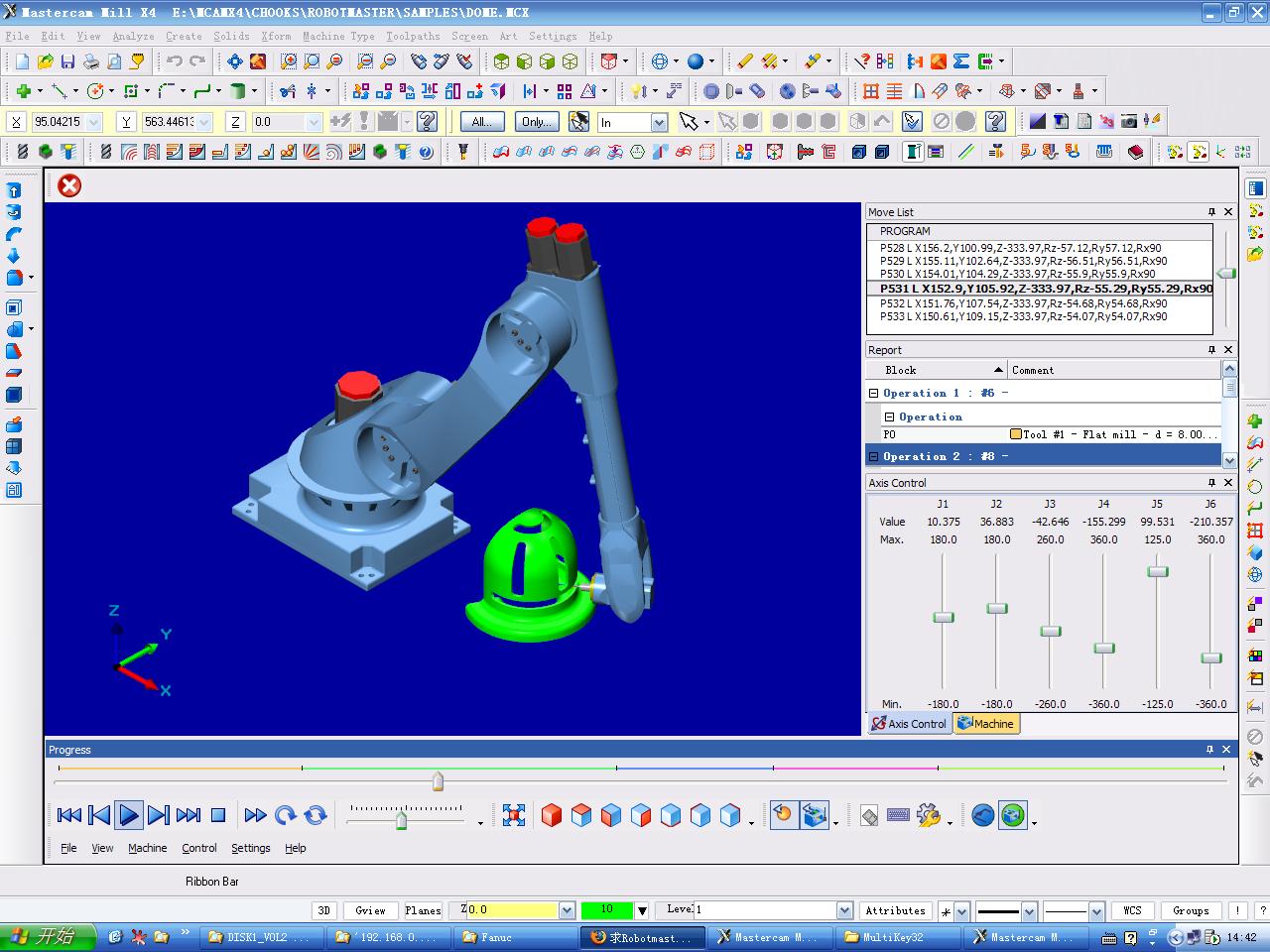Open the line style dropdown
The height and width of the screenshot is (952, 1270).
tap(1029, 910)
